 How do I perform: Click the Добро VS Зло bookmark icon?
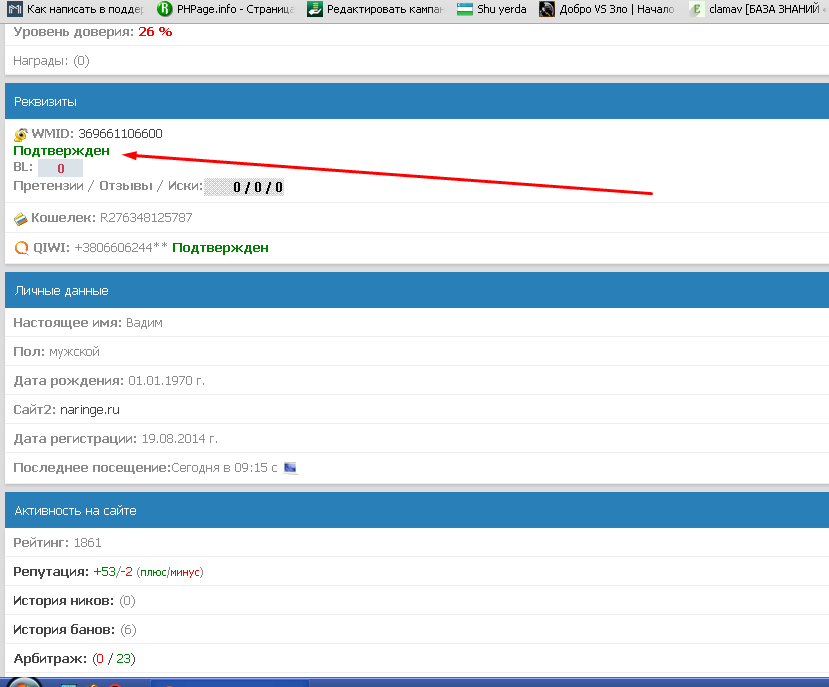[x=547, y=9]
